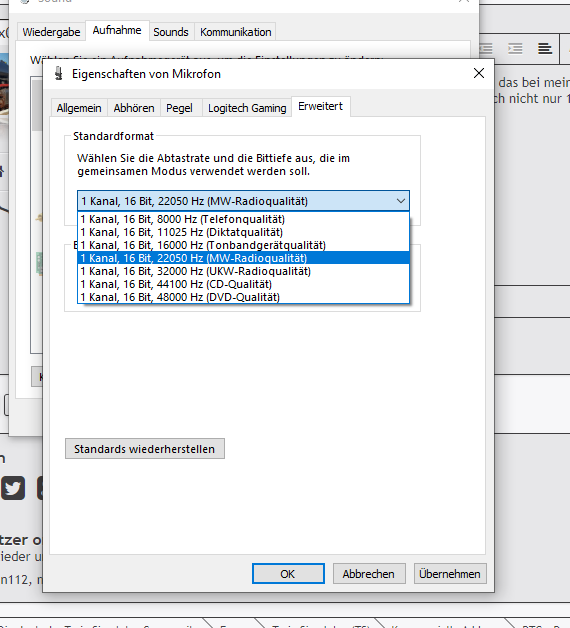Open the Logitech Gaming tab

(247, 108)
